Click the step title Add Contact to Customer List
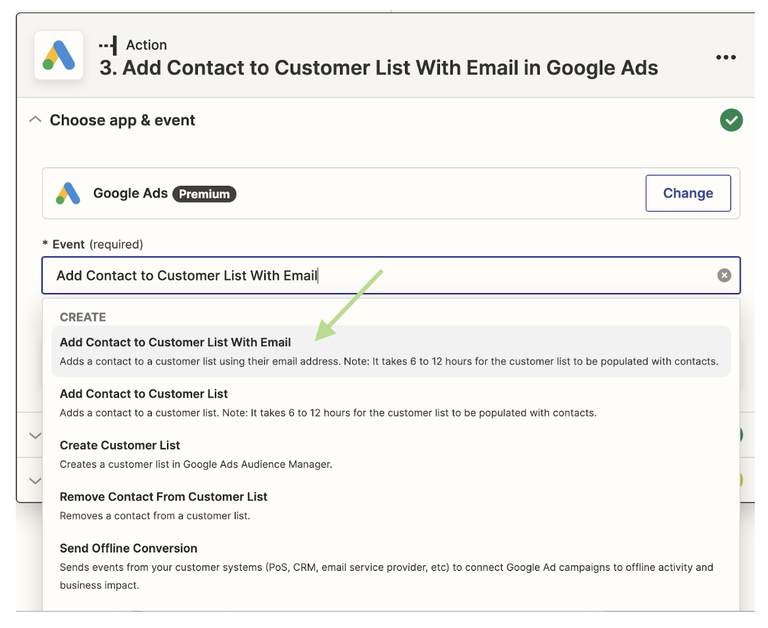768x628 pixels. click(x=379, y=68)
